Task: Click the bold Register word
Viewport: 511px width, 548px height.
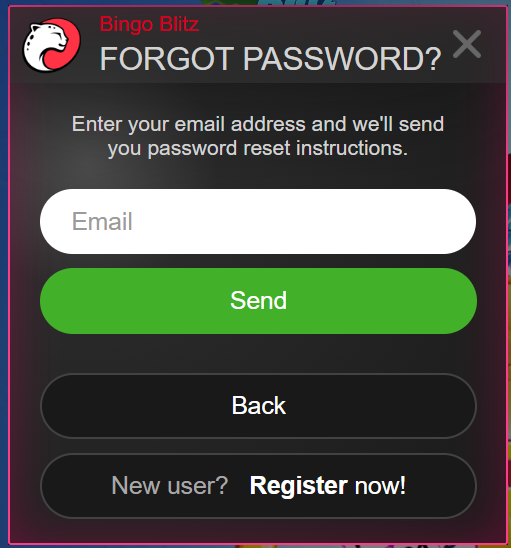Action: pyautogui.click(x=298, y=486)
